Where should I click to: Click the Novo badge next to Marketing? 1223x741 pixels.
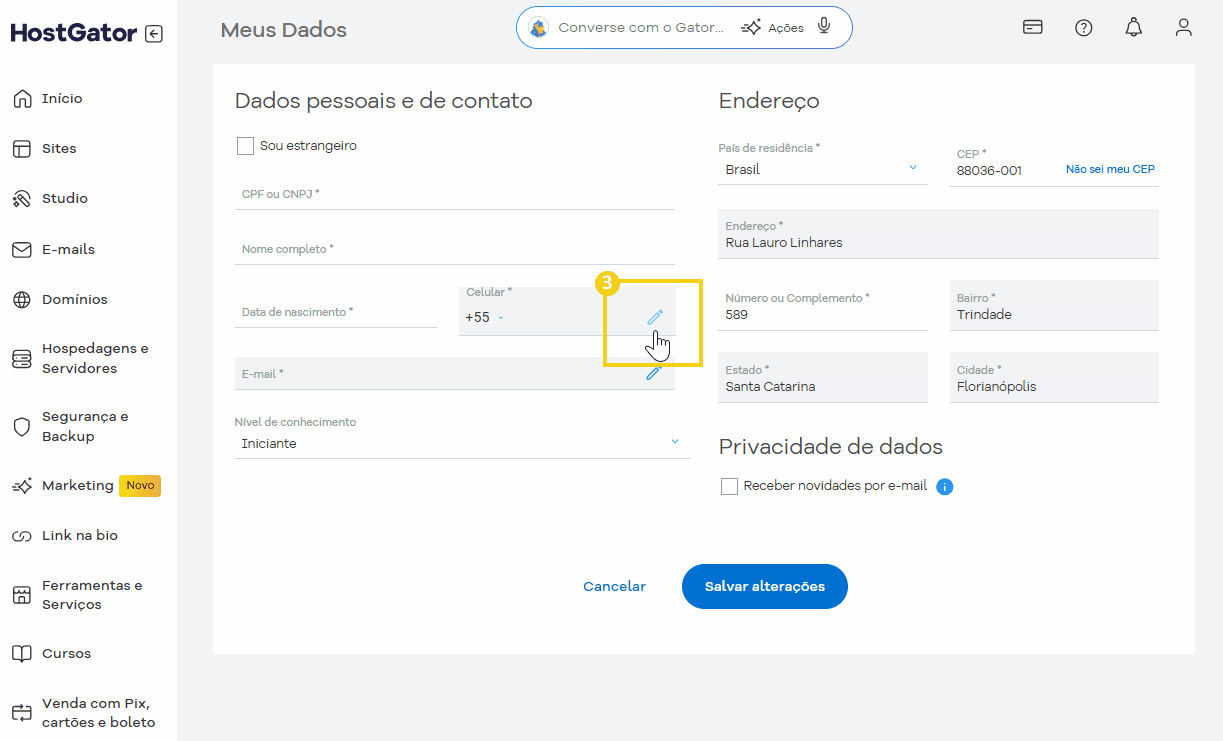pos(140,486)
